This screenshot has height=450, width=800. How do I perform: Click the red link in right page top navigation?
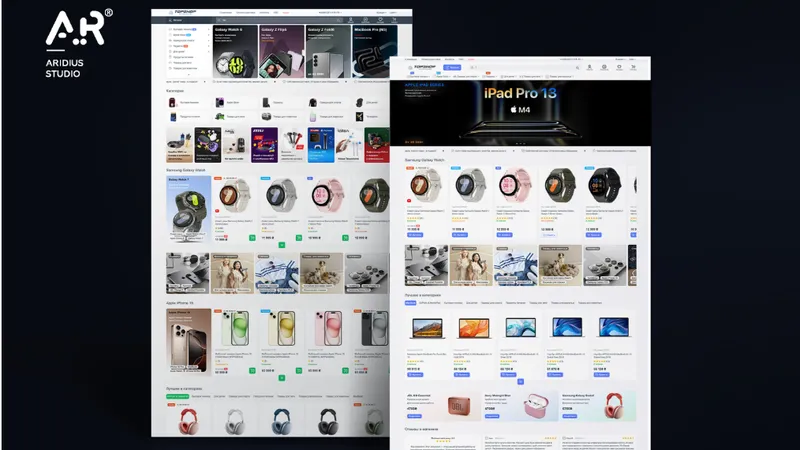pos(471,59)
